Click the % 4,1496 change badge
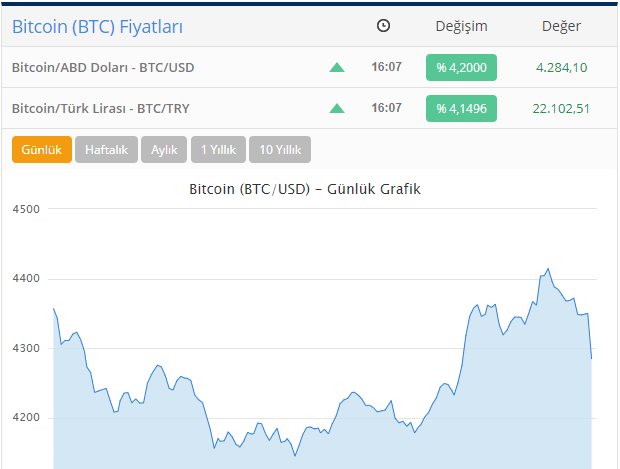This screenshot has height=469, width=620. coord(461,108)
